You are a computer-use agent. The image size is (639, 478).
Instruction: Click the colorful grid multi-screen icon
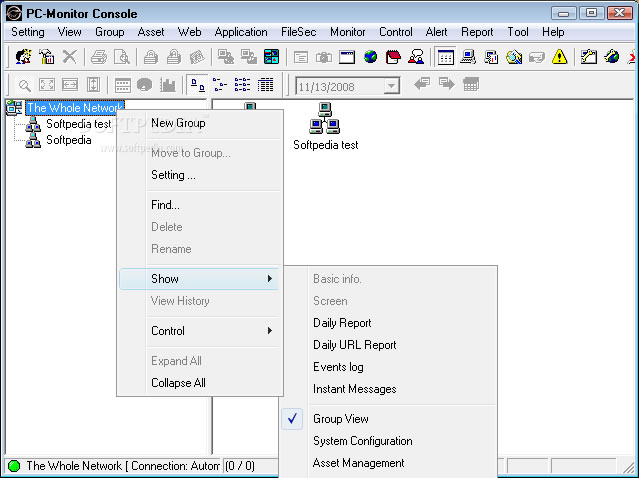click(x=271, y=57)
